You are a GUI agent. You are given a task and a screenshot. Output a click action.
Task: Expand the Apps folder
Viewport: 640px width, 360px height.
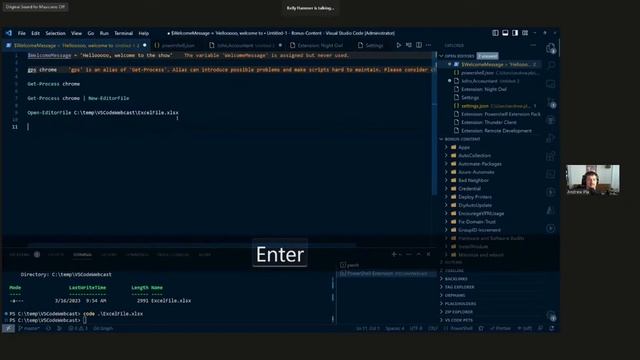pyautogui.click(x=464, y=147)
